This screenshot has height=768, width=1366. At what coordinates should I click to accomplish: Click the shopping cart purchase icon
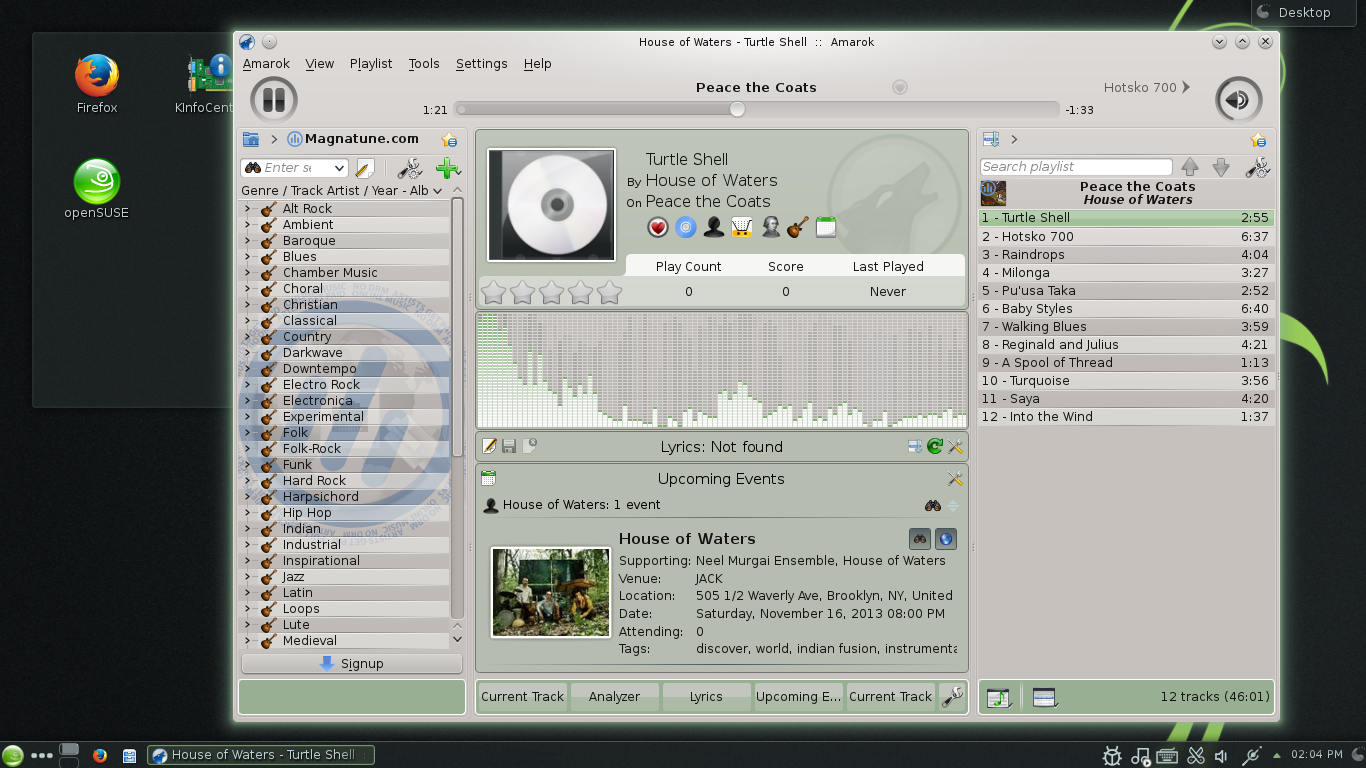[x=741, y=228]
